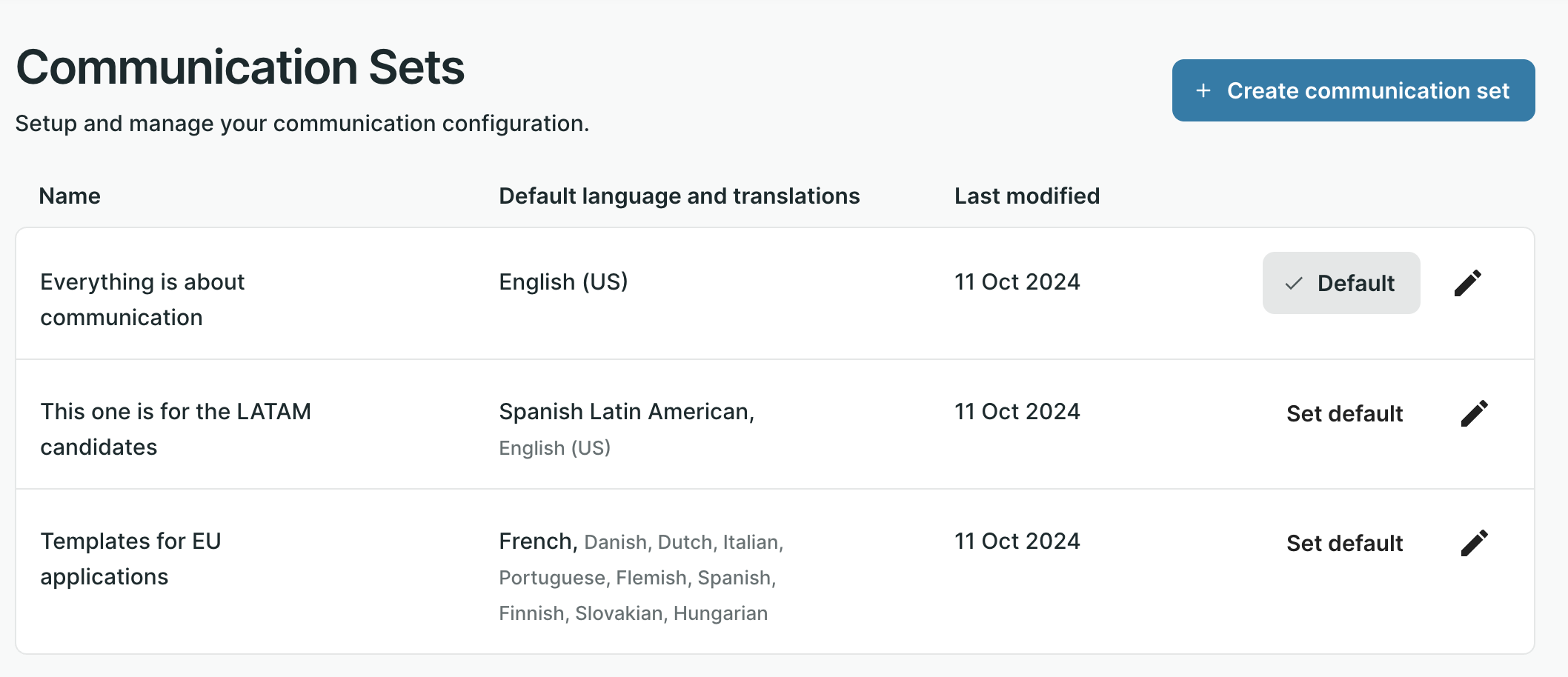The image size is (1568, 677).
Task: Click pencil icon for LATAM candidates set
Action: pos(1474,413)
